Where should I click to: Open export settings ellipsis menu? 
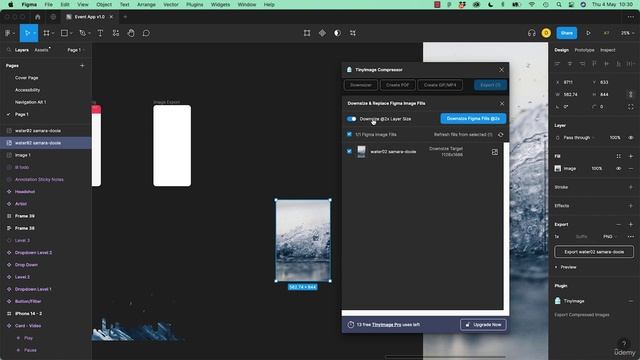pyautogui.click(x=631, y=236)
